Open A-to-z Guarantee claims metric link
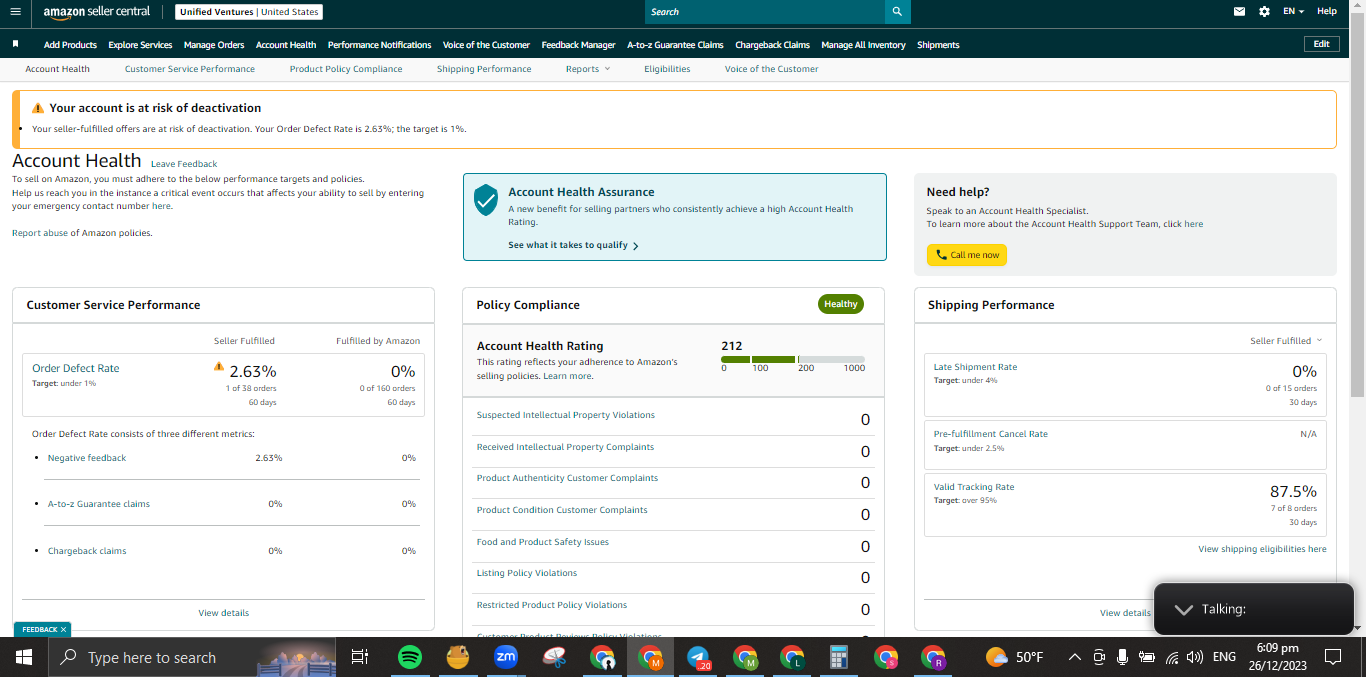Viewport: 1366px width, 677px height. [x=99, y=504]
